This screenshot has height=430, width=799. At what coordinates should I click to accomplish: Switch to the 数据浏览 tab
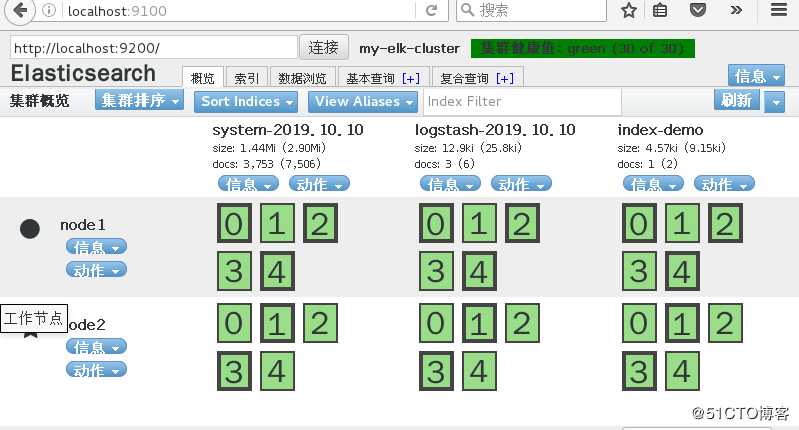point(303,77)
